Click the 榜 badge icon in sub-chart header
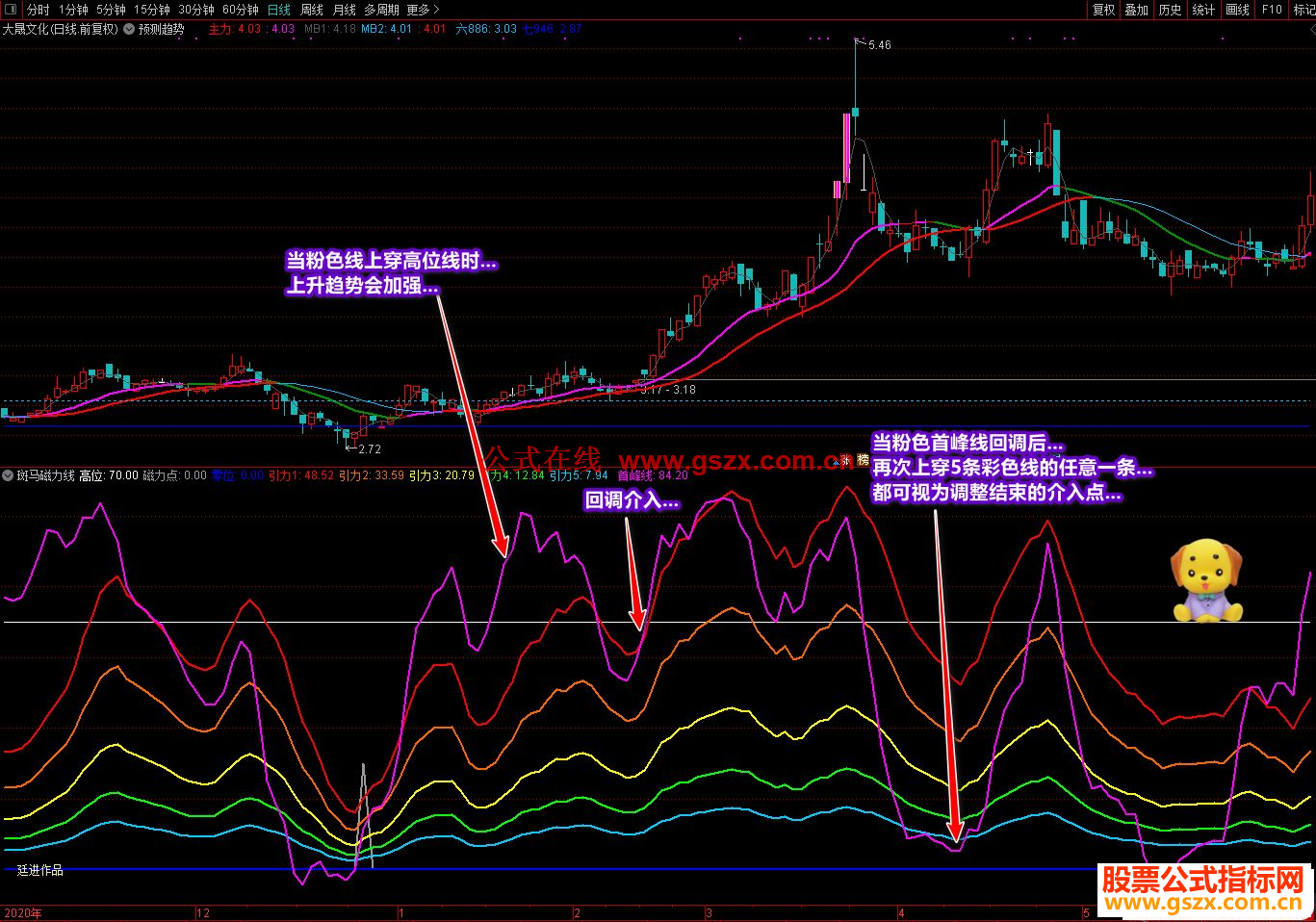This screenshot has height=922, width=1316. point(863,461)
